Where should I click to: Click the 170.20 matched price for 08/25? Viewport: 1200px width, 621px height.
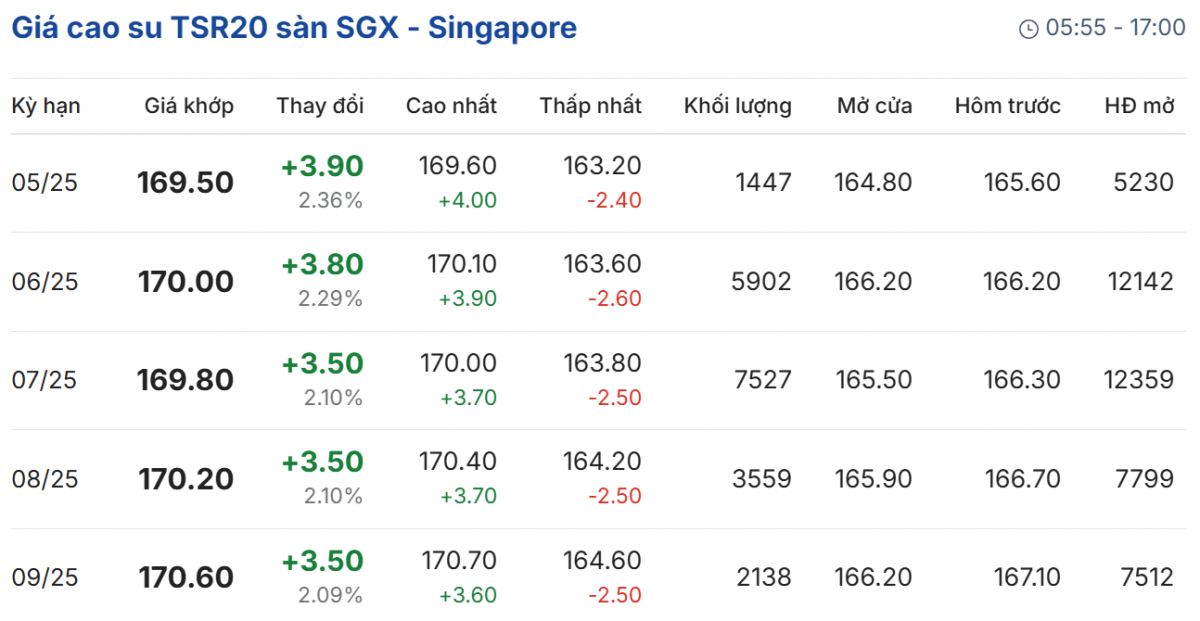click(186, 479)
